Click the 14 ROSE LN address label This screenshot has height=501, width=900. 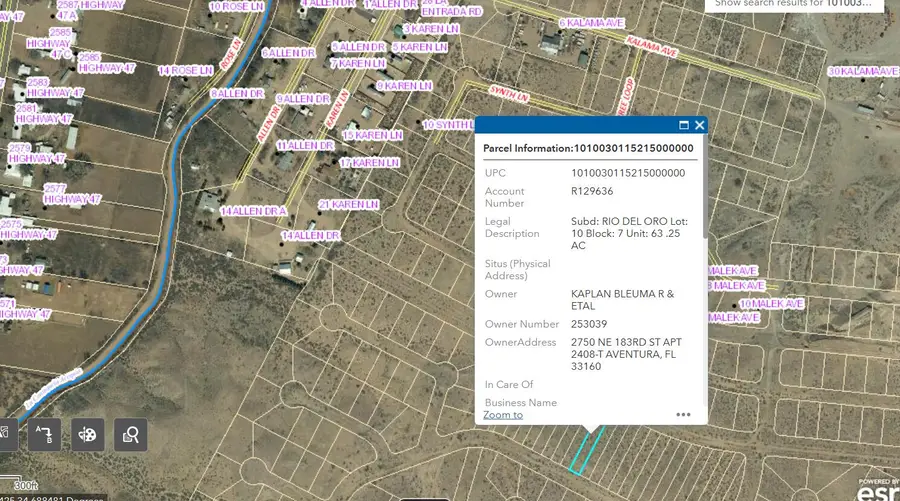point(186,70)
